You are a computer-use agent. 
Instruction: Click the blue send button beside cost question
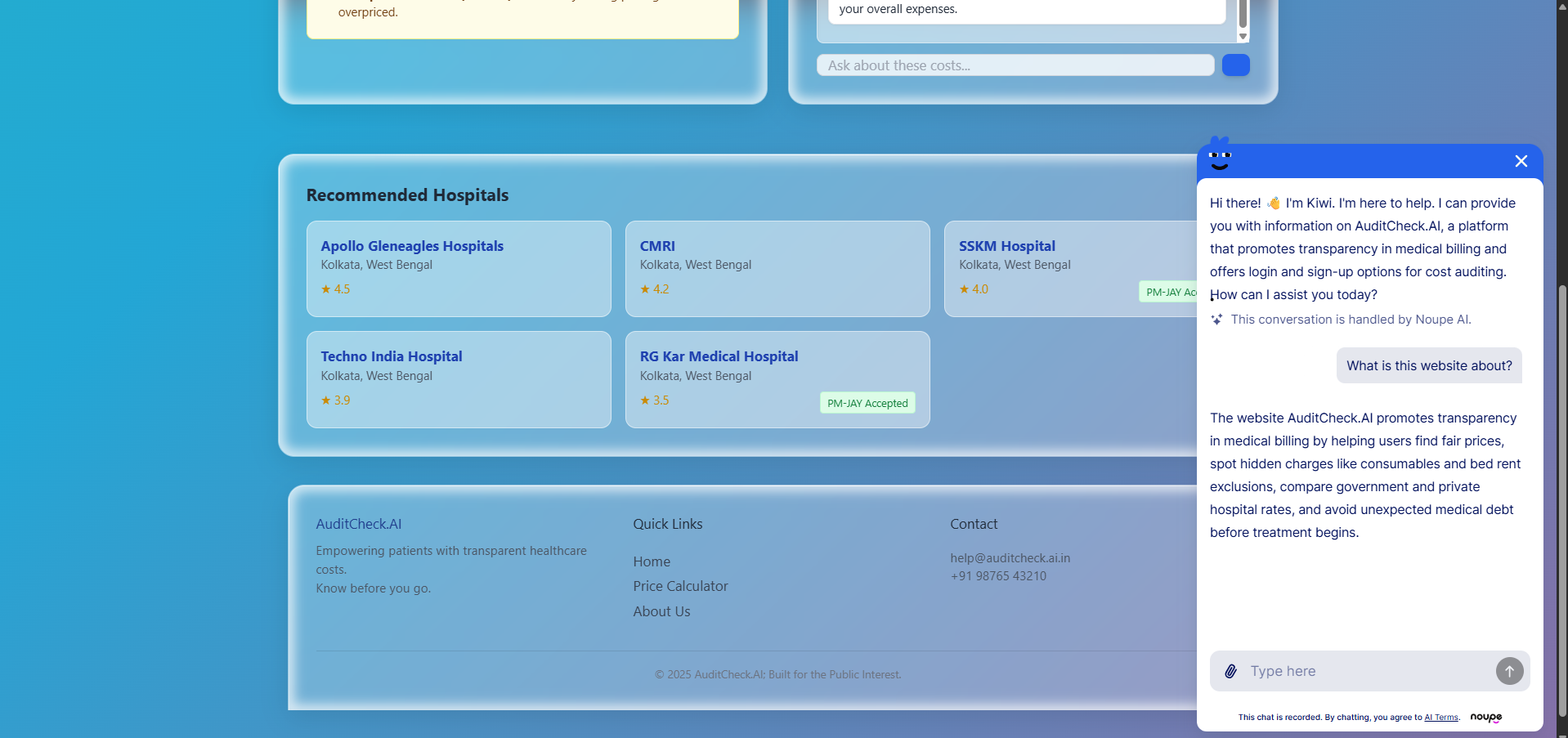click(1235, 65)
